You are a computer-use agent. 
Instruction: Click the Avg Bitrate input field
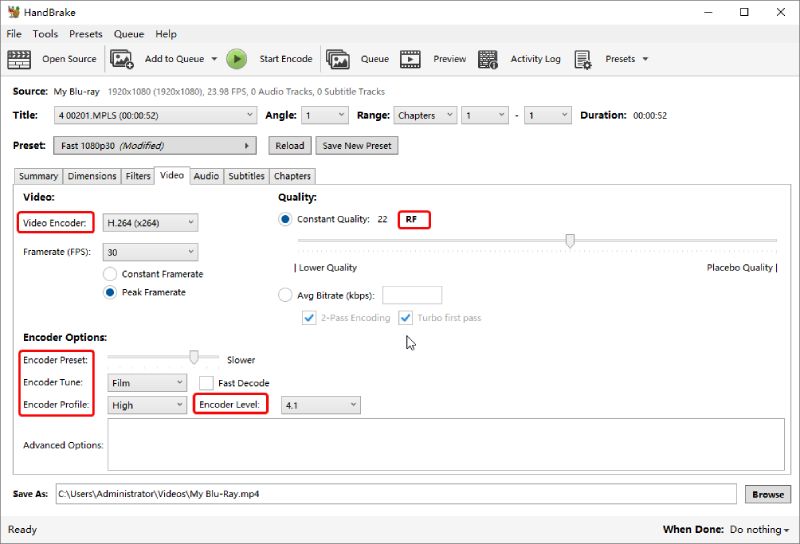pyautogui.click(x=412, y=295)
